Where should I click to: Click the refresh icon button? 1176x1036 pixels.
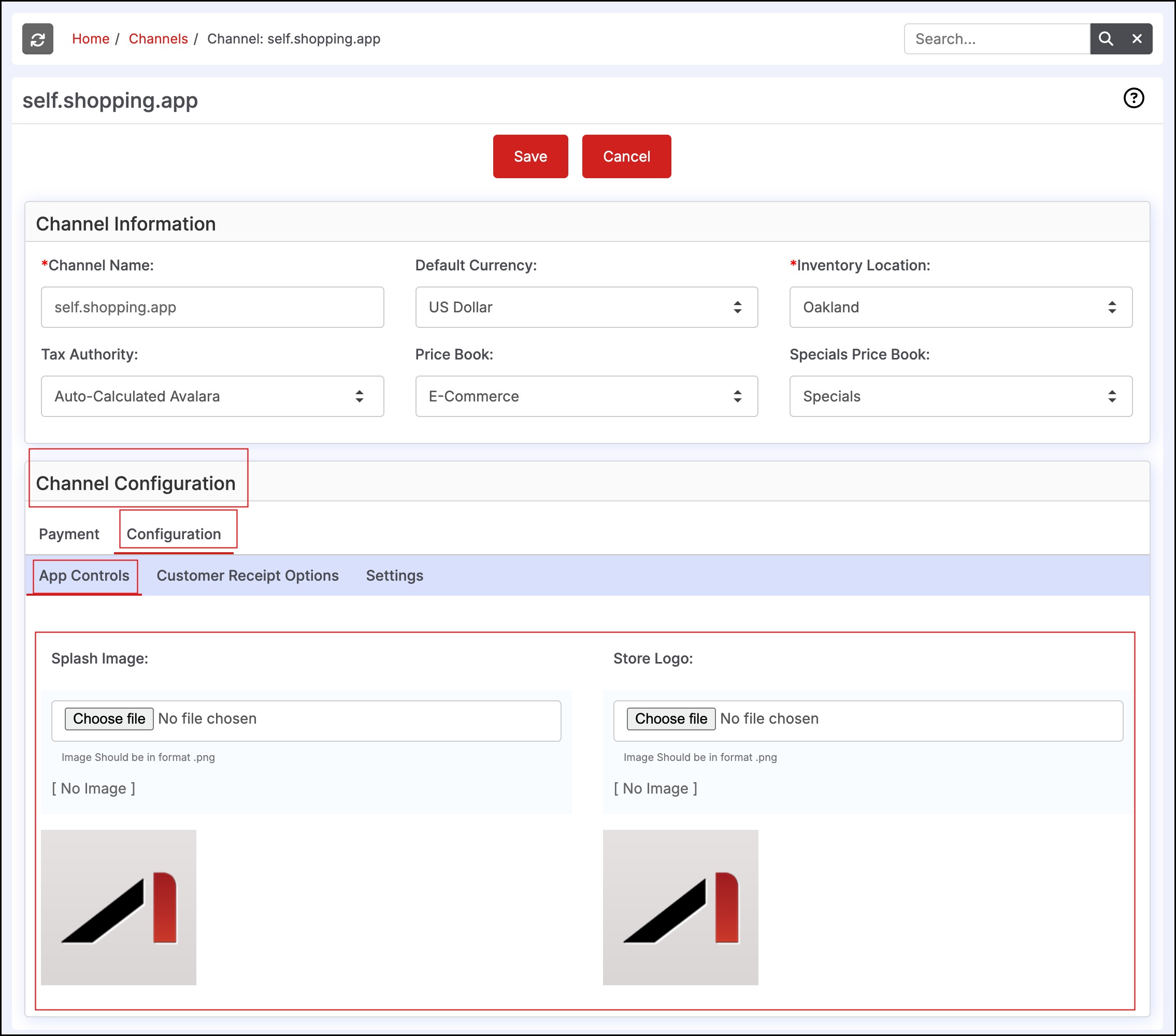click(37, 38)
